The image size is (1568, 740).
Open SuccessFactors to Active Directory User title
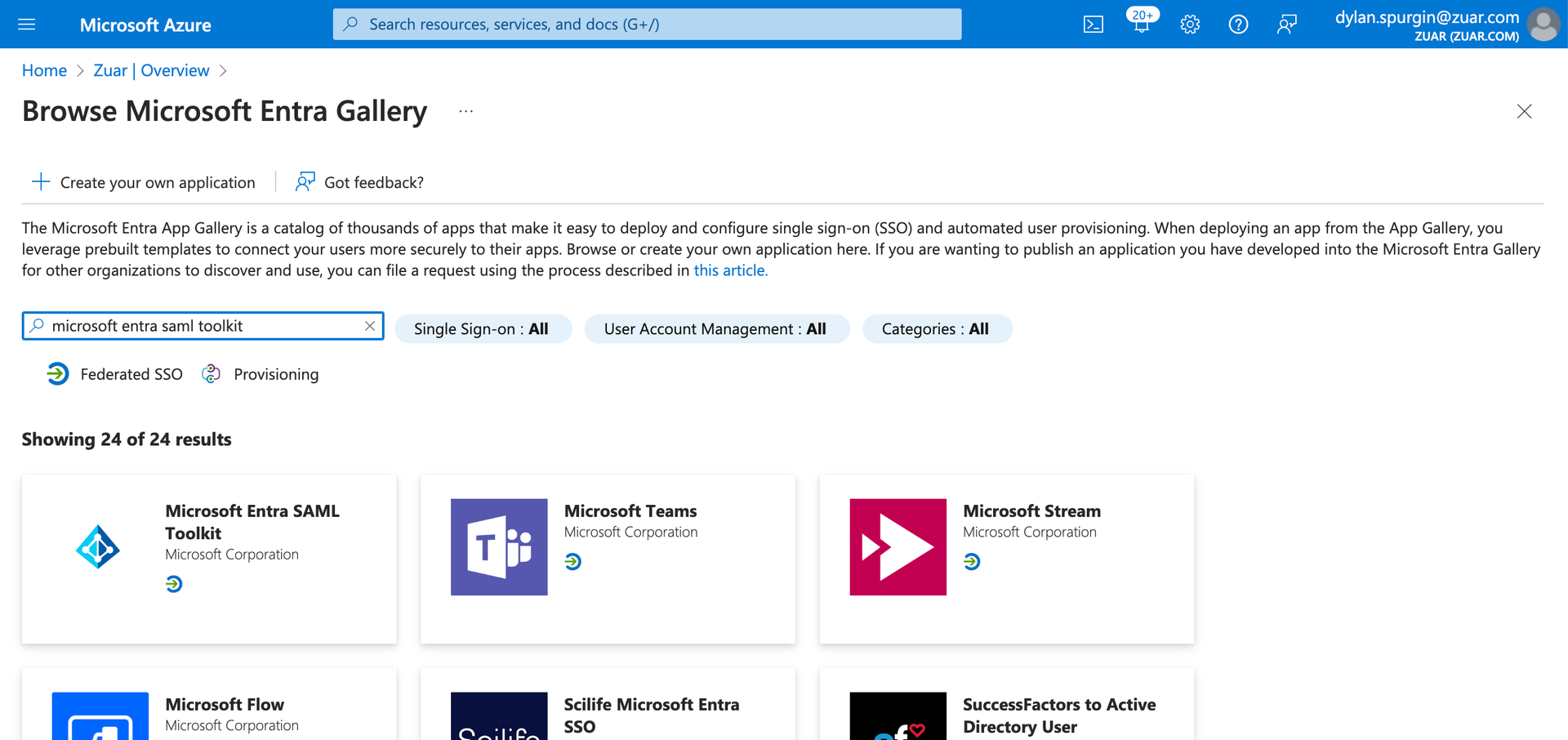tap(1059, 715)
